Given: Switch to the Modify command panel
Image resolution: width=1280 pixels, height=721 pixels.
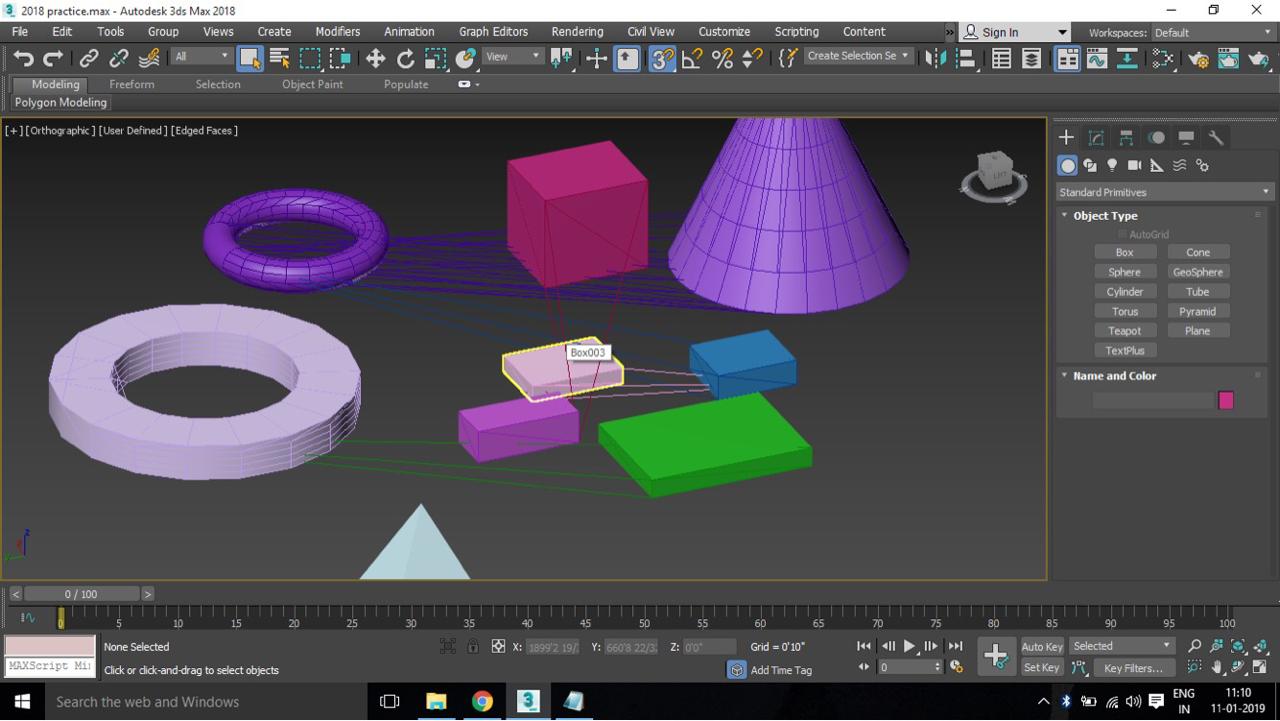Looking at the screenshot, I should coord(1096,137).
